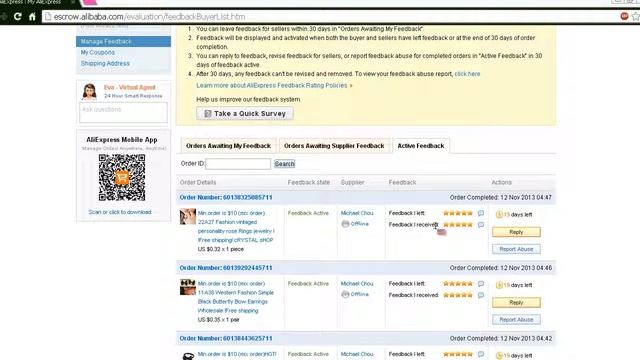
Task: Click Eva virtual agent avatar
Action: (89, 91)
